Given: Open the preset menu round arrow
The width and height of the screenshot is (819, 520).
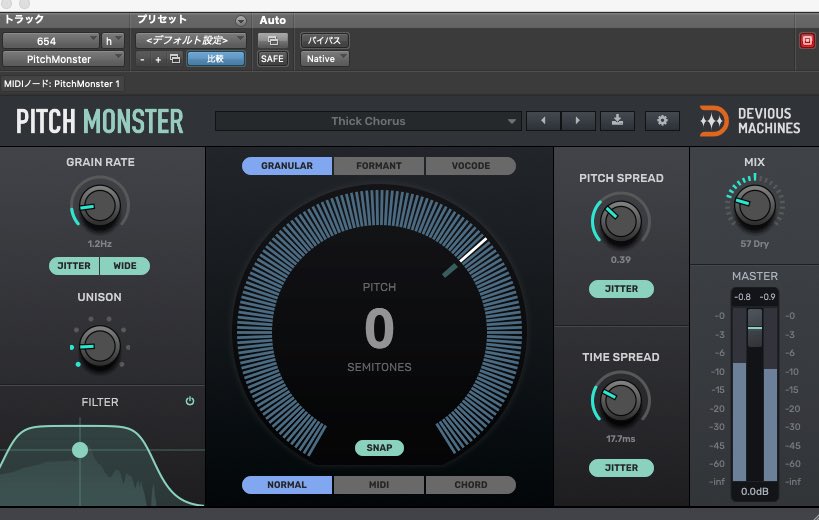Looking at the screenshot, I should [241, 21].
